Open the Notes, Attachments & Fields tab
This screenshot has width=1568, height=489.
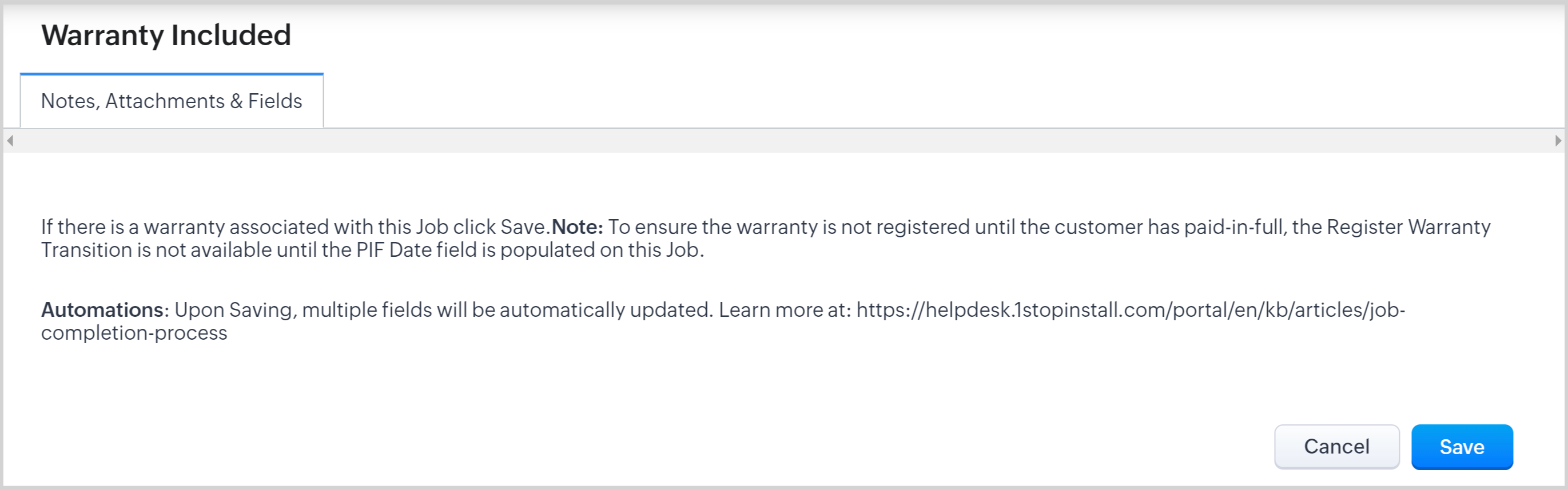point(171,101)
